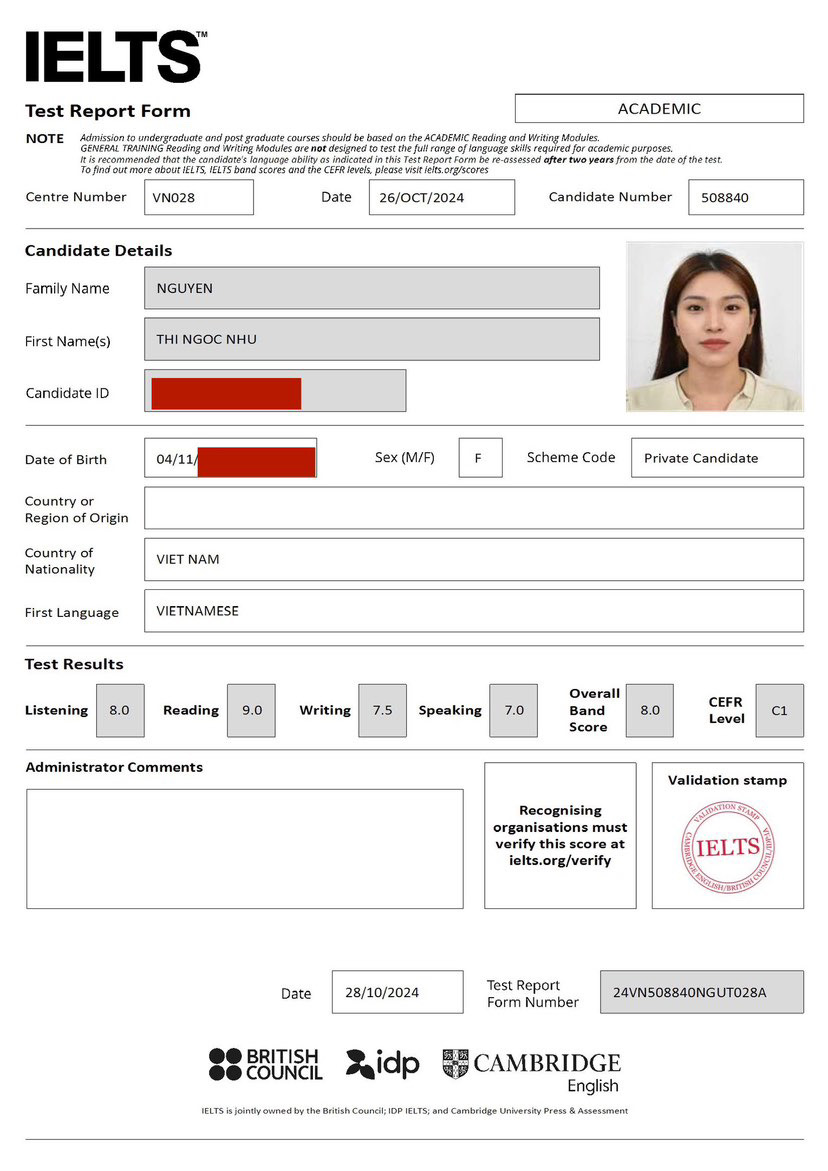Image resolution: width=828 pixels, height=1171 pixels.
Task: Click the Country of Nationality field VIET NAM
Action: (475, 559)
